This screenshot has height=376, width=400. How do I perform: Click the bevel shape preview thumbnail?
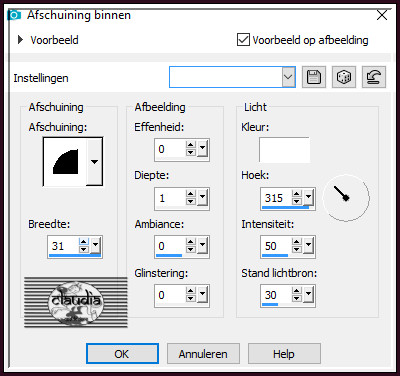65,162
